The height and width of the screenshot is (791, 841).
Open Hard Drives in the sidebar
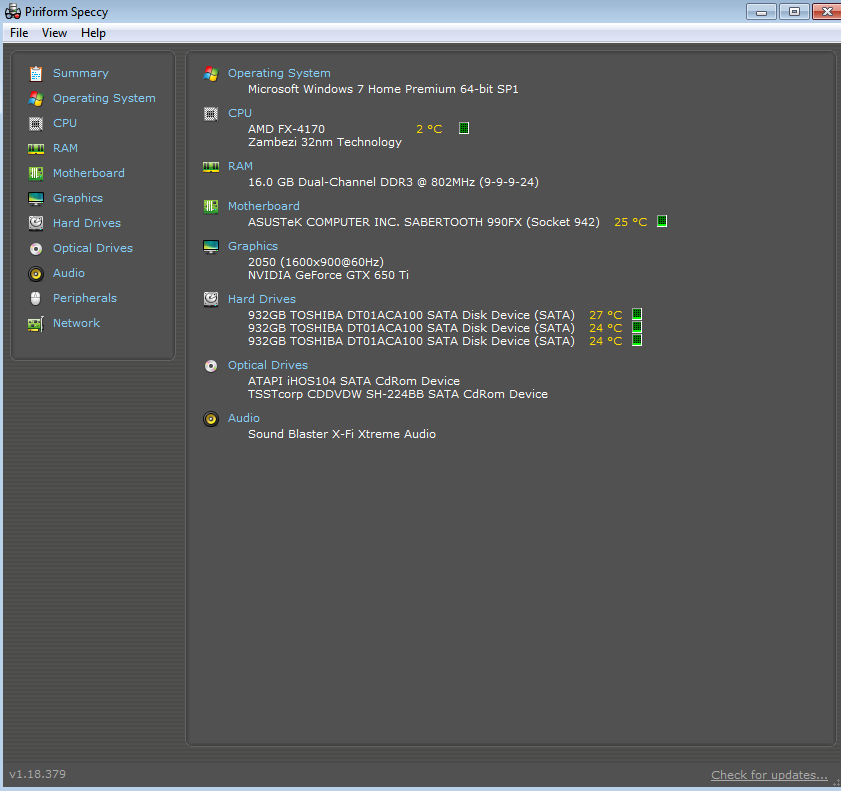click(x=87, y=223)
